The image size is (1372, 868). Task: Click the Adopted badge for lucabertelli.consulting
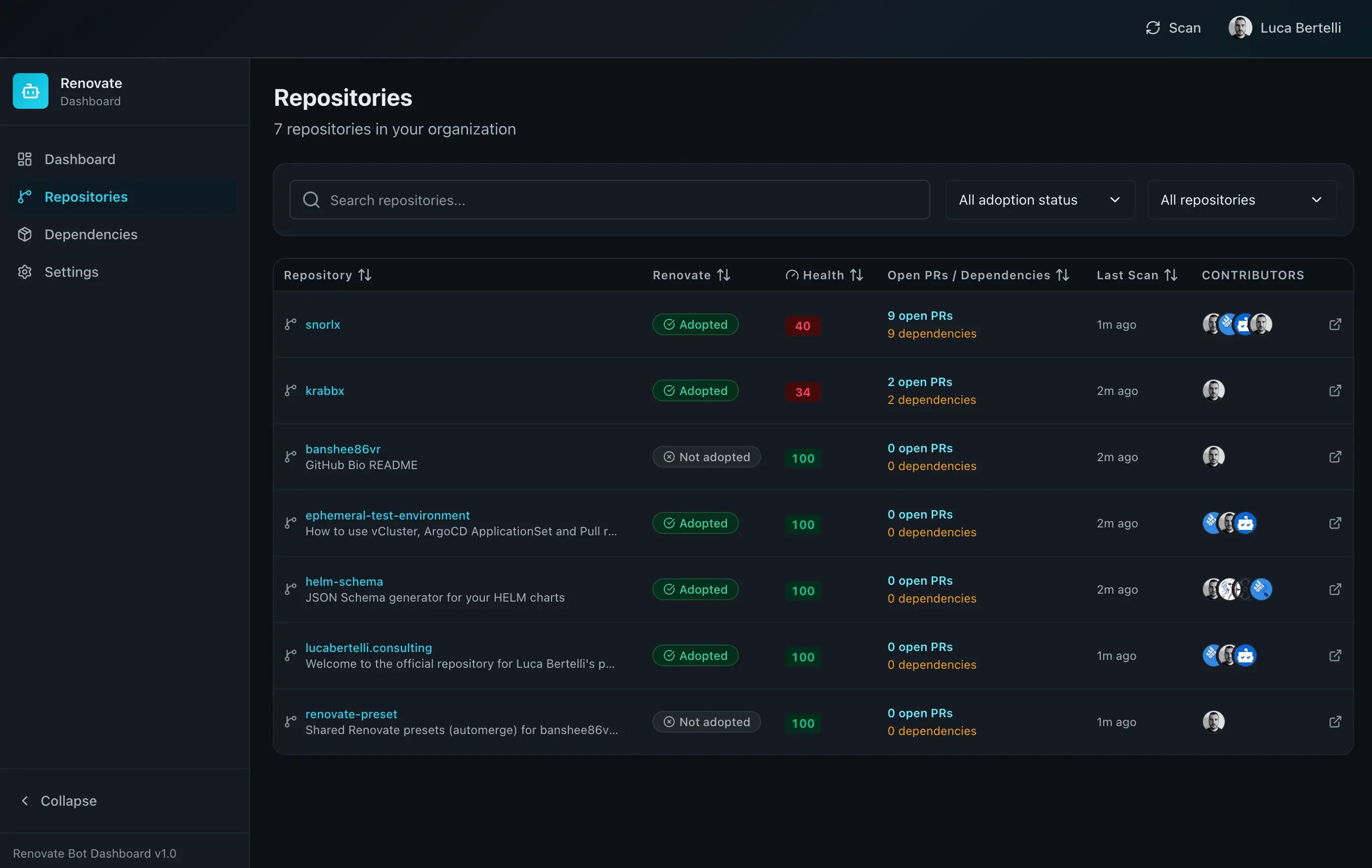[695, 655]
